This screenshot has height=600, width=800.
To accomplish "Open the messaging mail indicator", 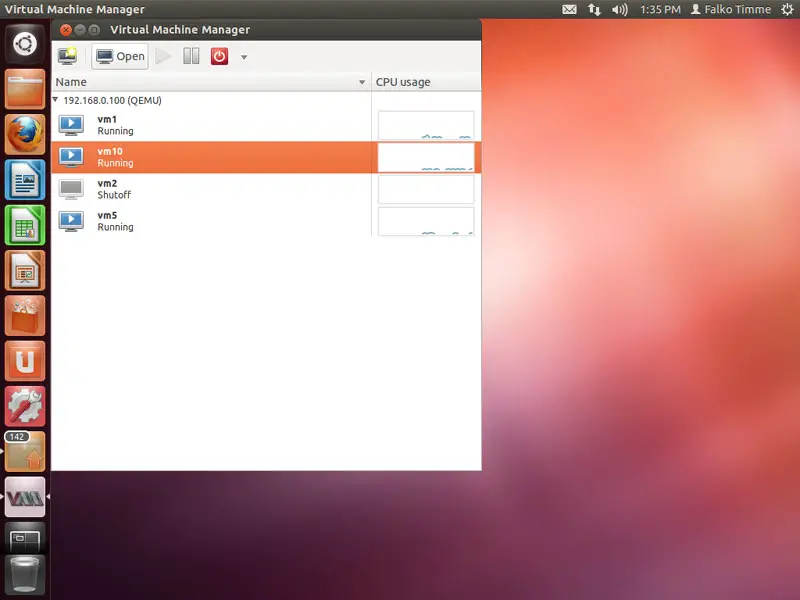I will 569,9.
